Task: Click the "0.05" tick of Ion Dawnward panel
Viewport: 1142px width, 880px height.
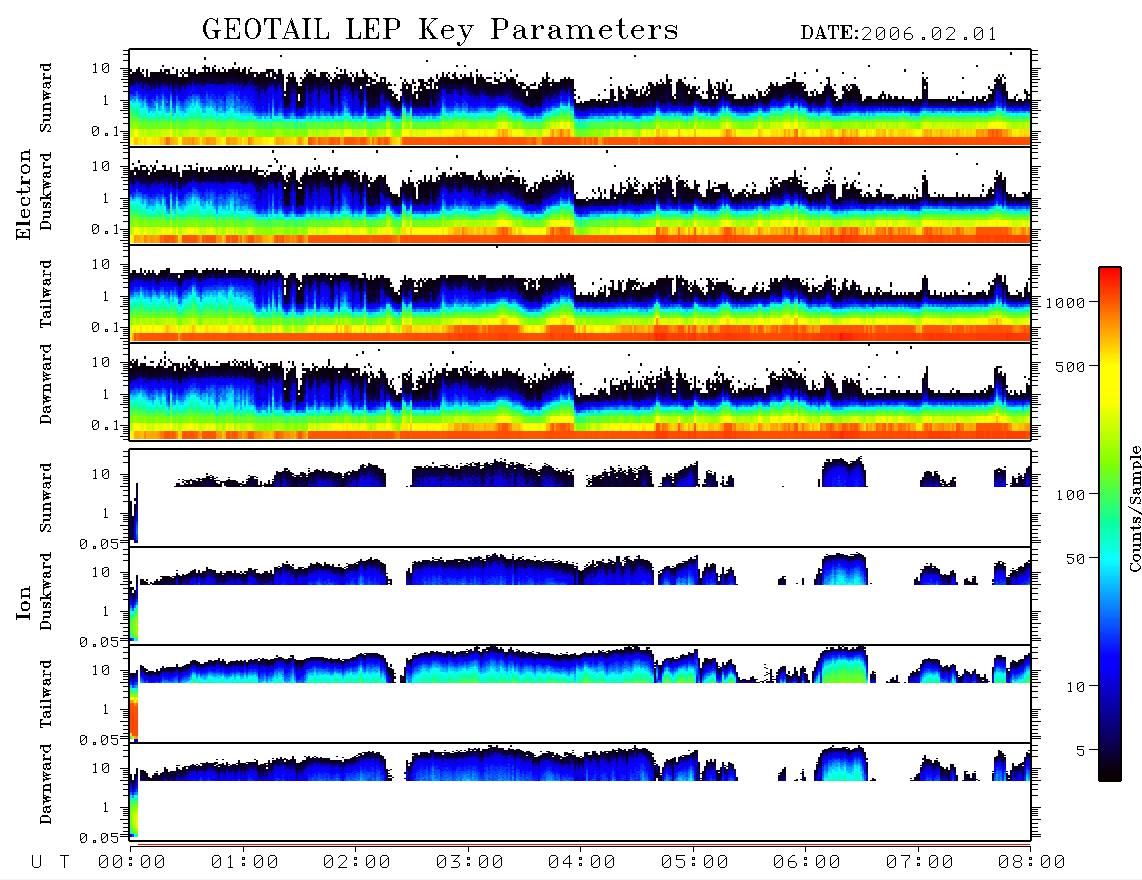Action: pyautogui.click(x=98, y=838)
